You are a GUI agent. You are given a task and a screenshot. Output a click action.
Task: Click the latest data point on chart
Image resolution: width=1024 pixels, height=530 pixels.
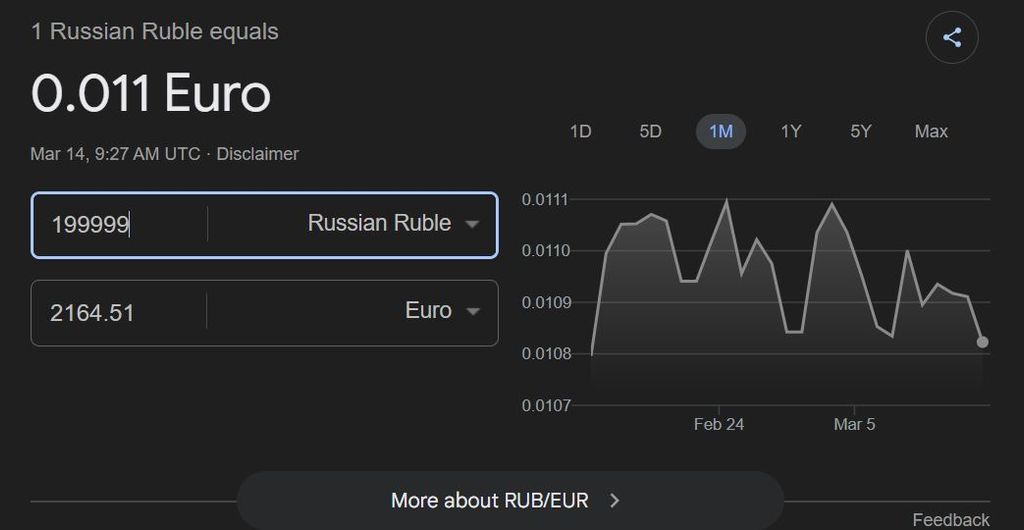[x=982, y=342]
